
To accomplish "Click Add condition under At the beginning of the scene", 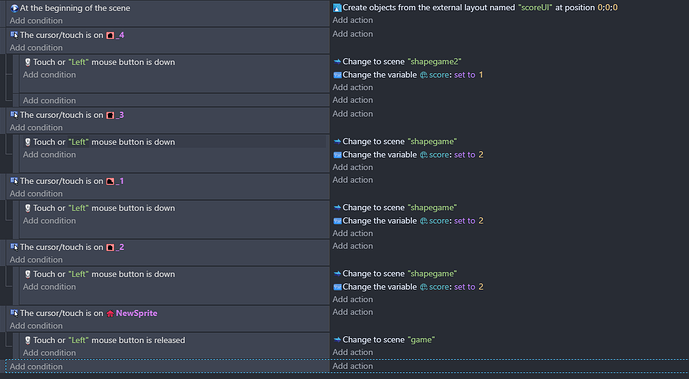I will (x=36, y=21).
